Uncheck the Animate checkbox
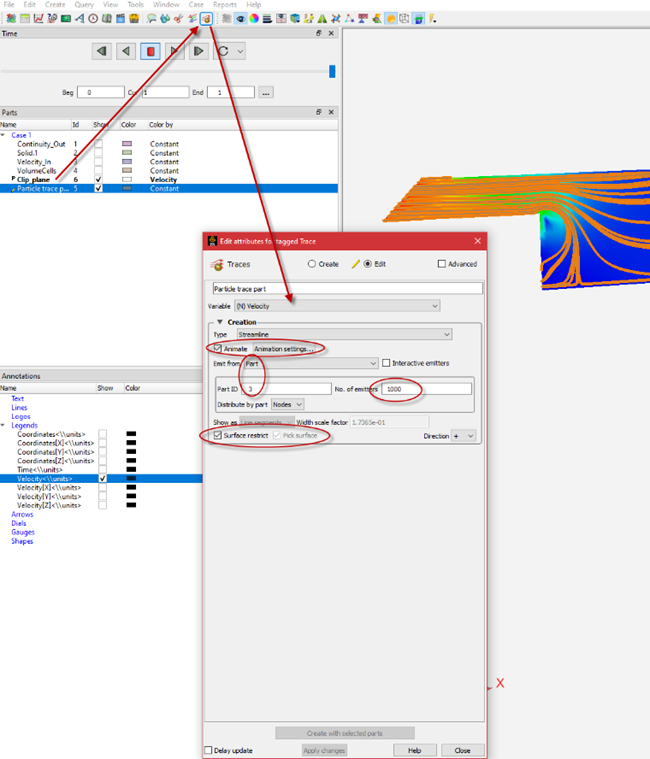This screenshot has width=650, height=759. coord(218,349)
